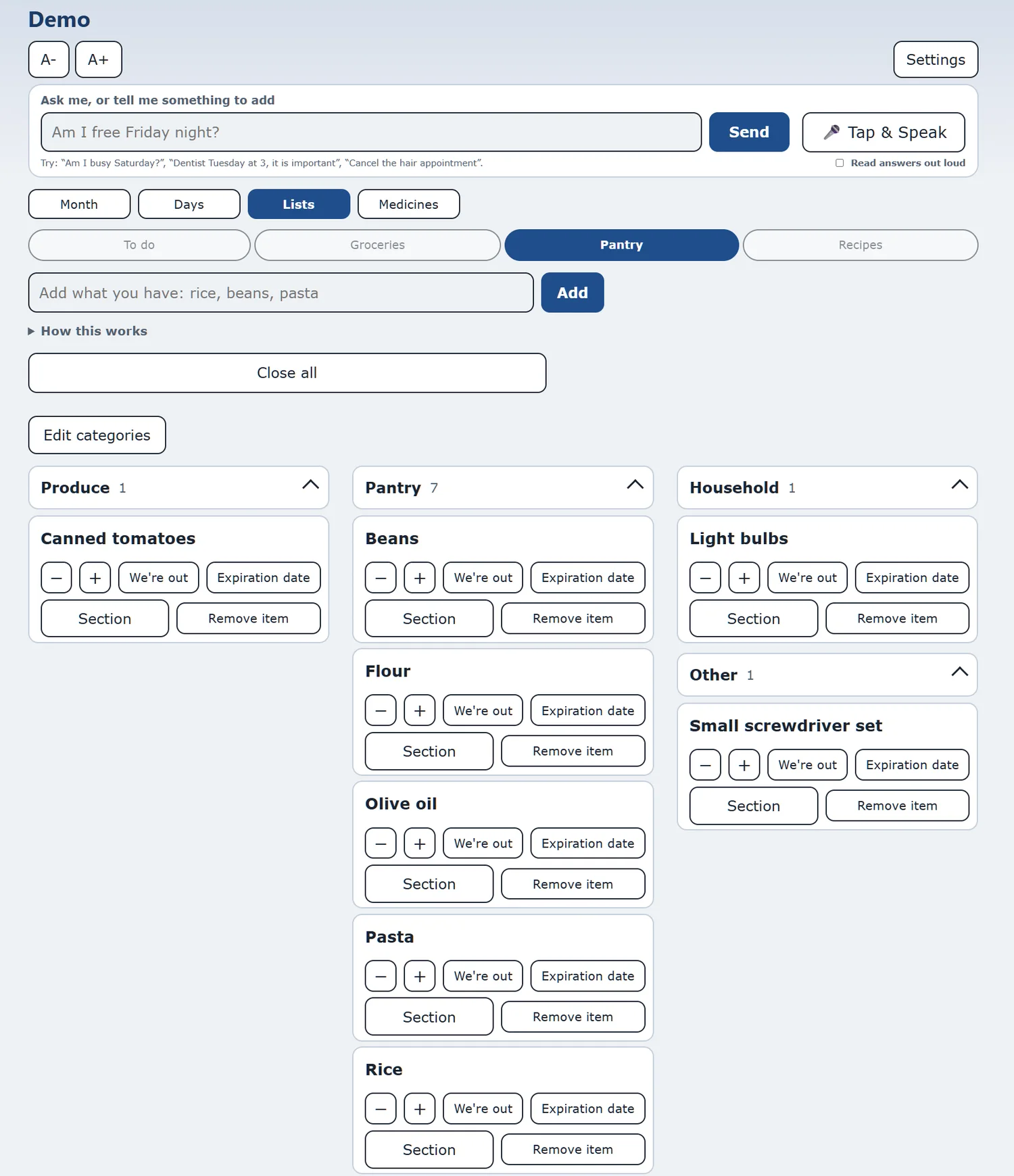Decrease Olive oil quantity with minus button
This screenshot has height=1176, width=1014.
tap(381, 843)
